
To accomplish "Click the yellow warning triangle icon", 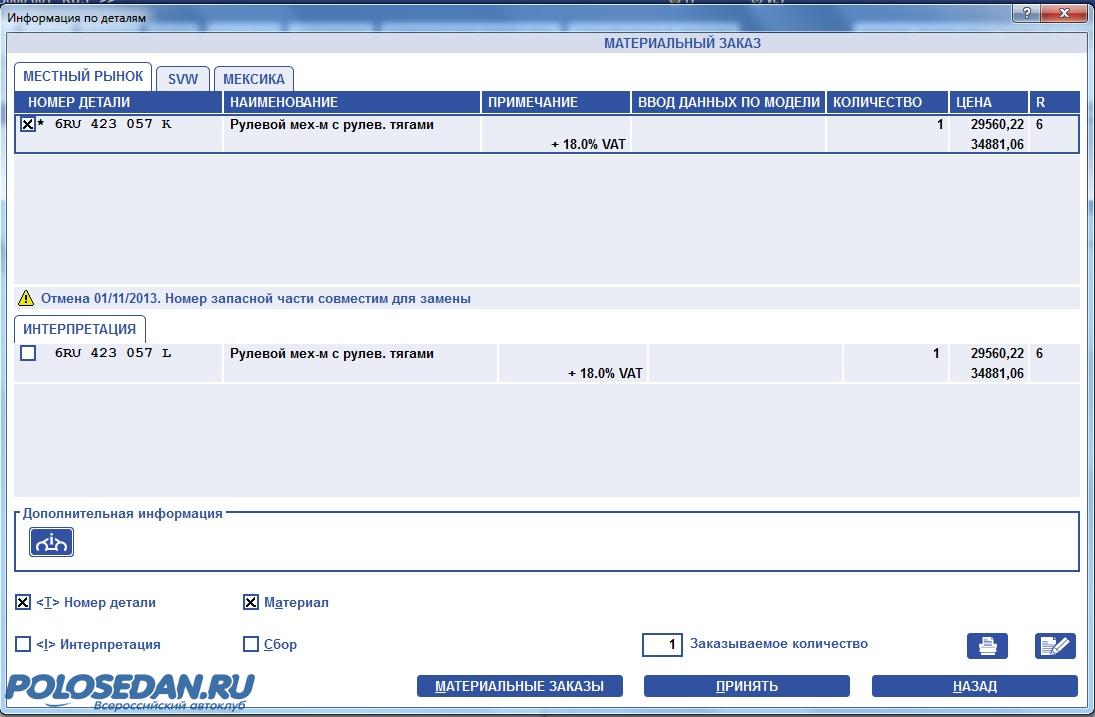I will coord(26,299).
